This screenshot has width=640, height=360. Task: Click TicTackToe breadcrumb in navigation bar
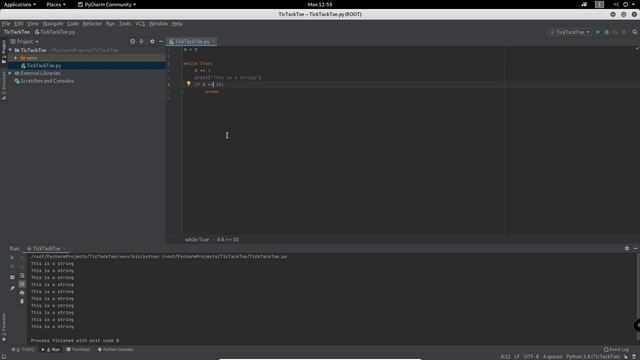point(17,32)
